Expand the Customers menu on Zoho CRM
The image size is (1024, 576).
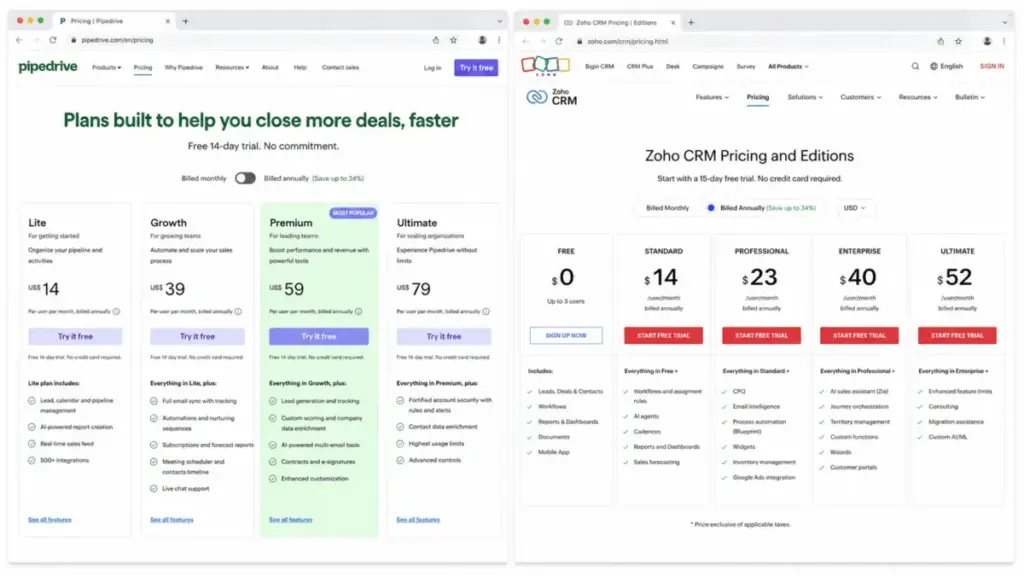pos(861,97)
